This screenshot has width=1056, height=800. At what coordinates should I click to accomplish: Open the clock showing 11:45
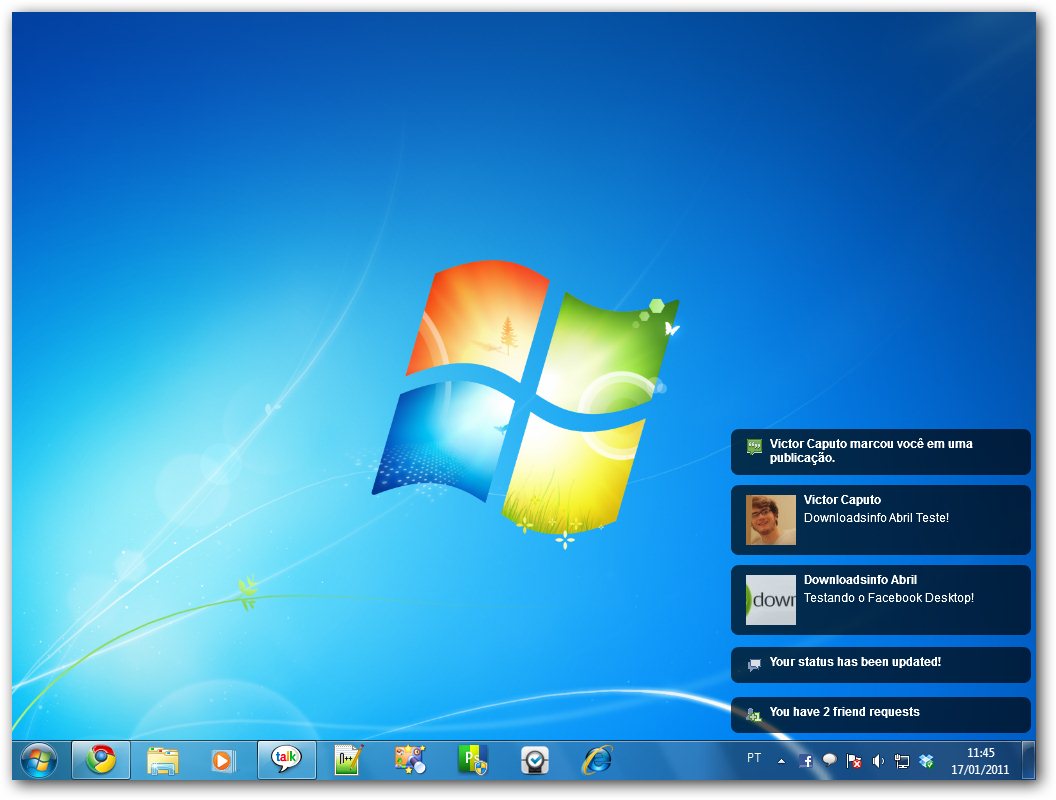click(980, 761)
